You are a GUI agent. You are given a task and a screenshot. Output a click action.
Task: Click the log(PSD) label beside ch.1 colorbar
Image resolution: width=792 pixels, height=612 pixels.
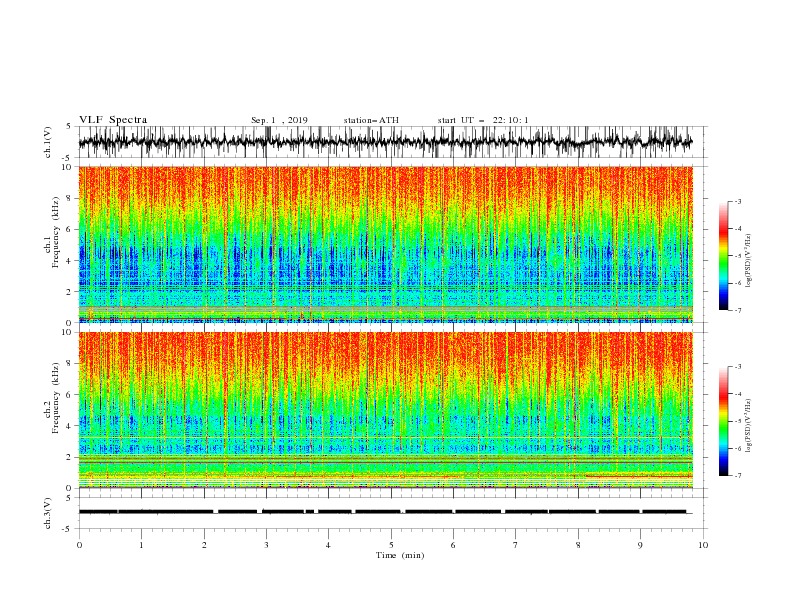749,261
